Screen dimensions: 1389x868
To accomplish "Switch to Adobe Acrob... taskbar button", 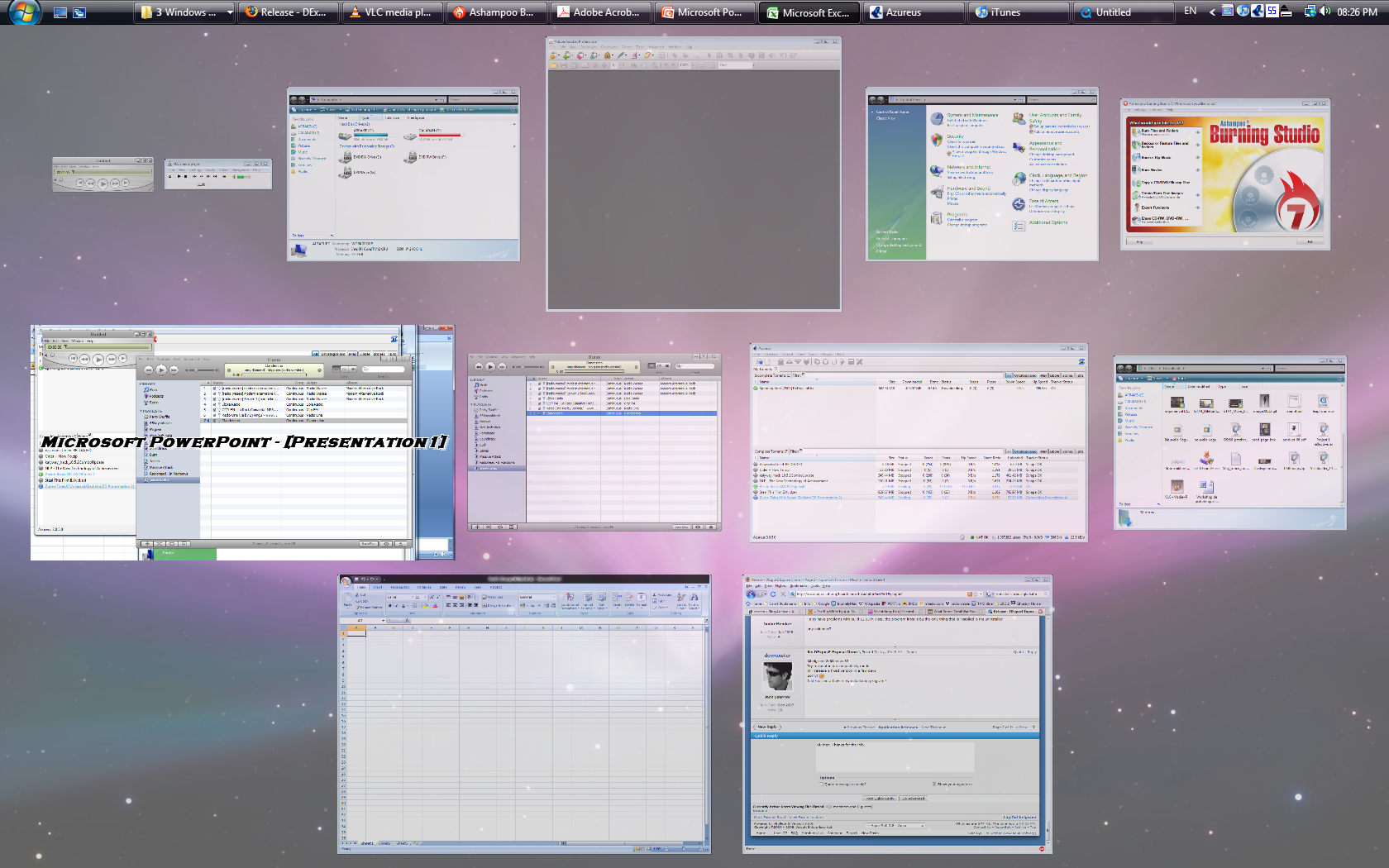I will coord(600,12).
